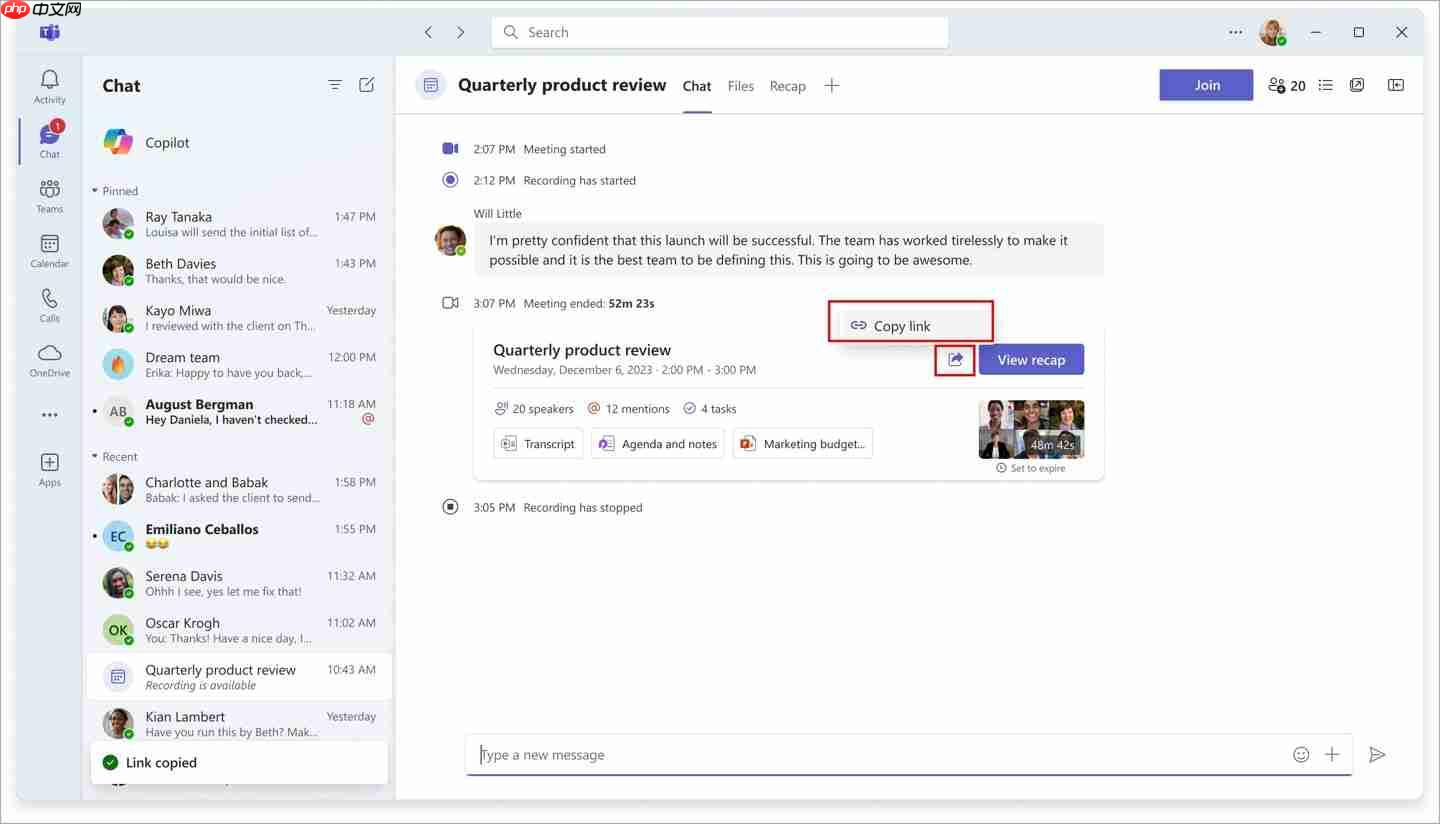Screen dimensions: 1440x824
Task: Open the emoji picker in message box
Action: [1301, 755]
